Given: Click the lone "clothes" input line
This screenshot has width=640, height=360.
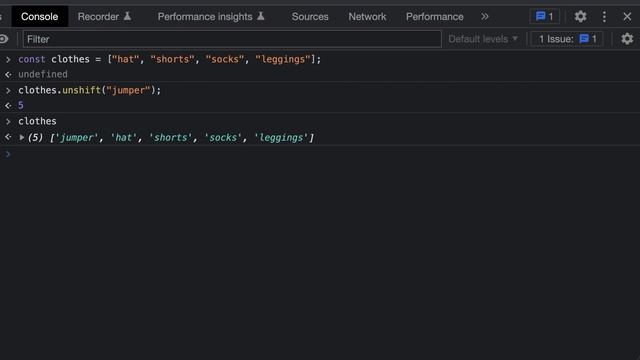Looking at the screenshot, I should (37, 121).
